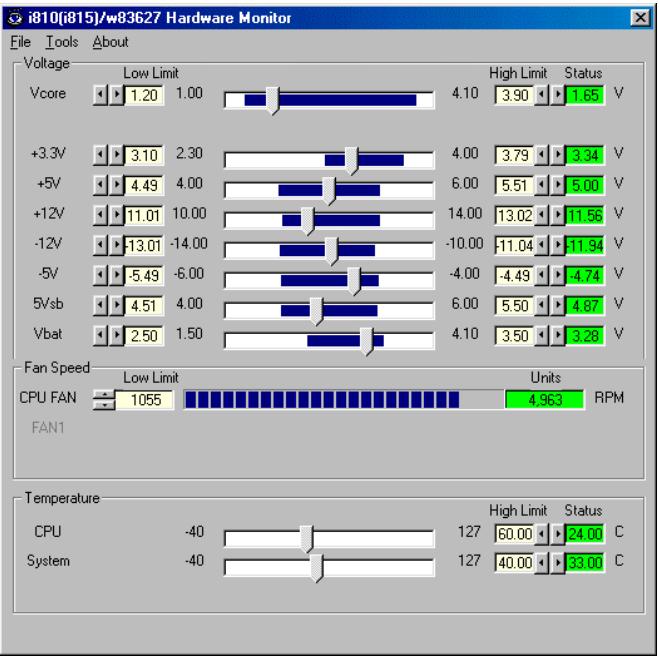Decrease Vcore high limit with left arrow
This screenshot has width=659, height=656.
542,95
